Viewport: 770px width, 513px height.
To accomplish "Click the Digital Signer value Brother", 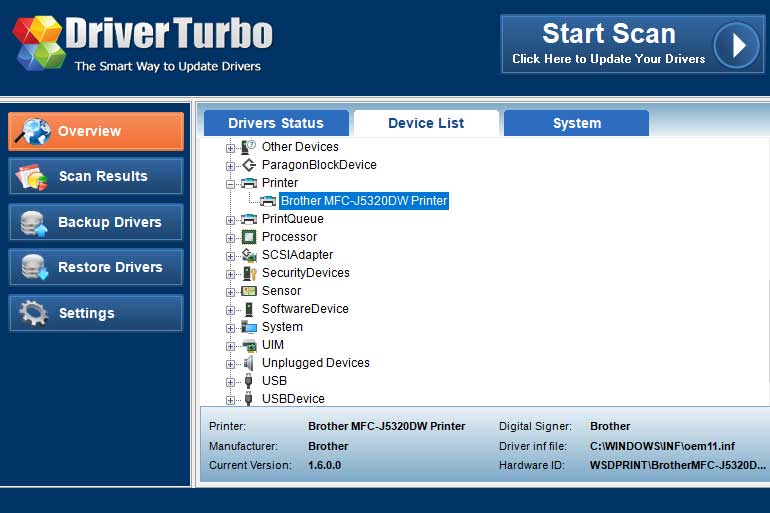I will point(610,426).
